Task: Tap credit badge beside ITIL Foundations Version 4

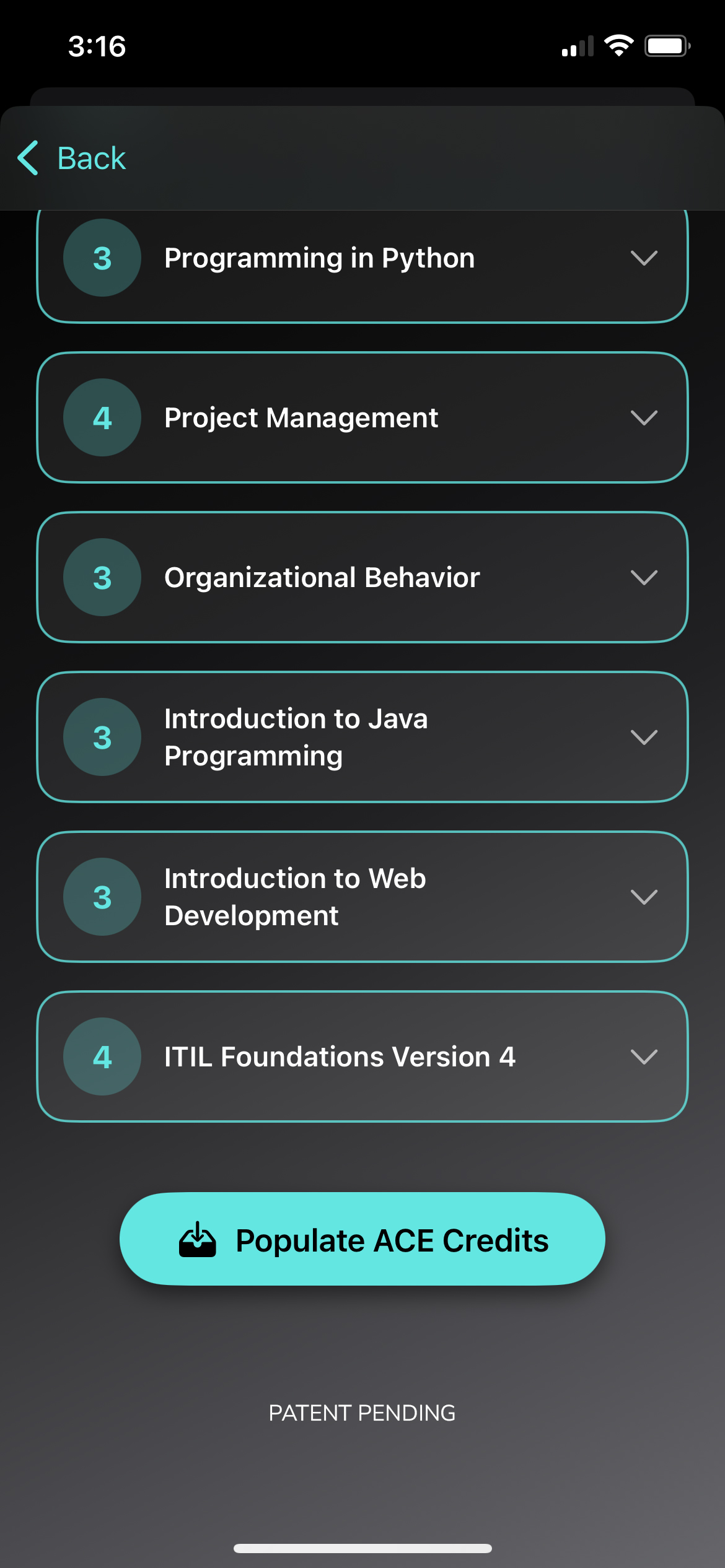Action: (102, 1056)
